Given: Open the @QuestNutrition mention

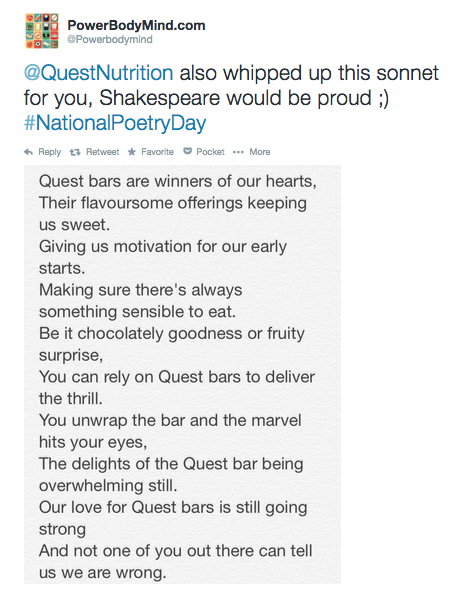Looking at the screenshot, I should coord(99,73).
